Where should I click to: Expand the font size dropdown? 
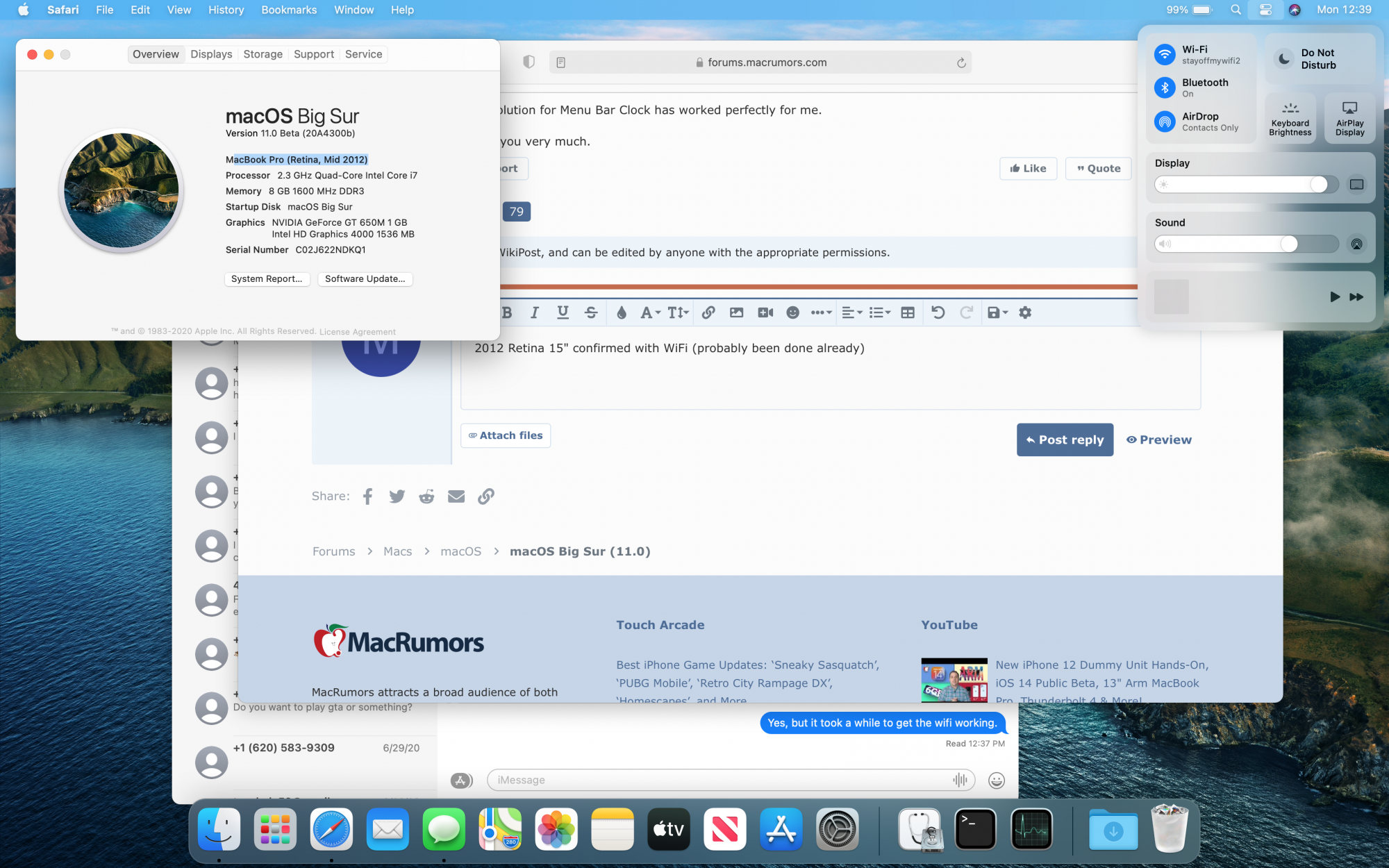[x=678, y=312]
